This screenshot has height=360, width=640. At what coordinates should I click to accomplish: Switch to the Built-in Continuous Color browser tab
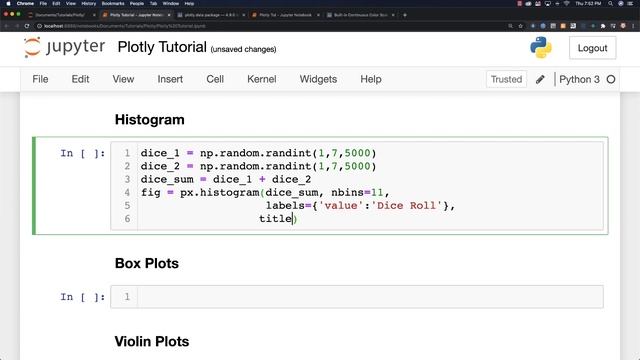point(360,15)
